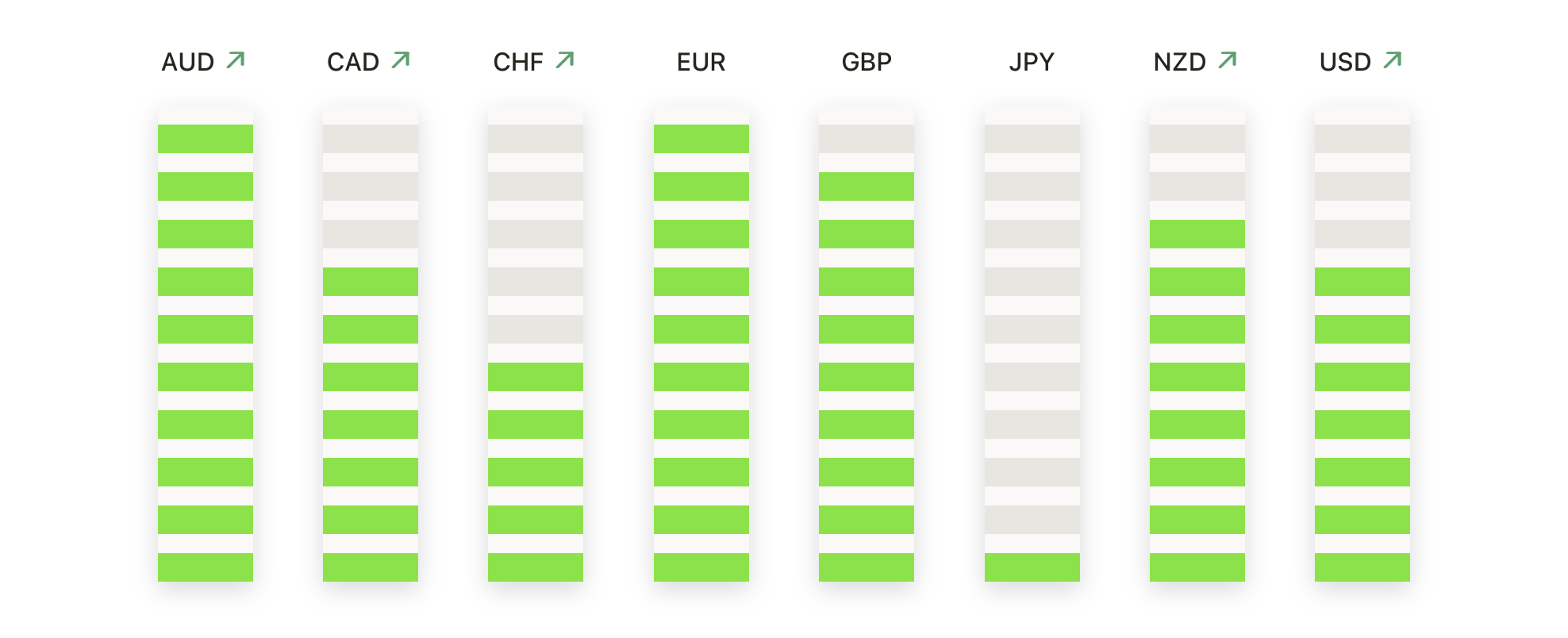Click the topmost green bar in CHF column
The width and height of the screenshot is (1568, 638).
[536, 377]
